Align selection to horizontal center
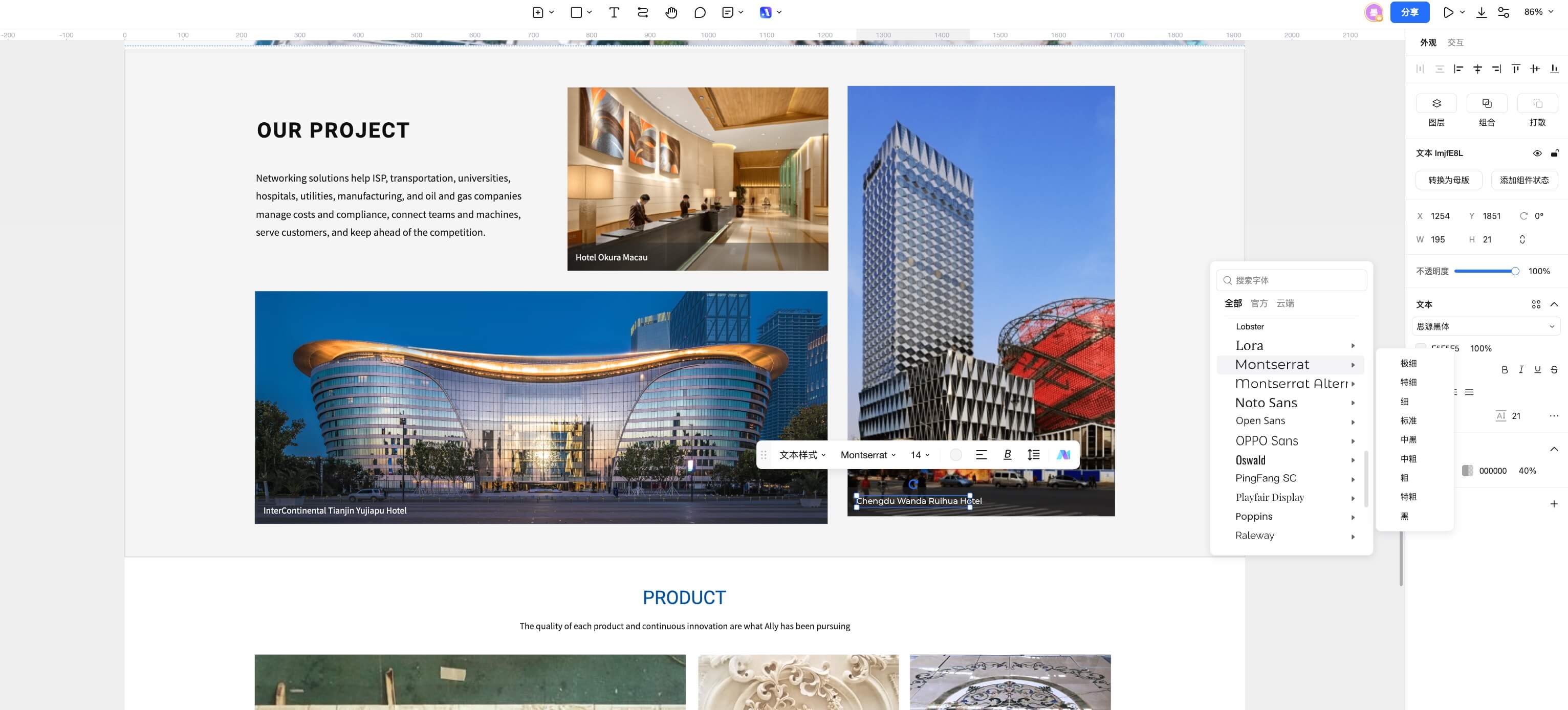The image size is (1568, 710). (x=1477, y=69)
